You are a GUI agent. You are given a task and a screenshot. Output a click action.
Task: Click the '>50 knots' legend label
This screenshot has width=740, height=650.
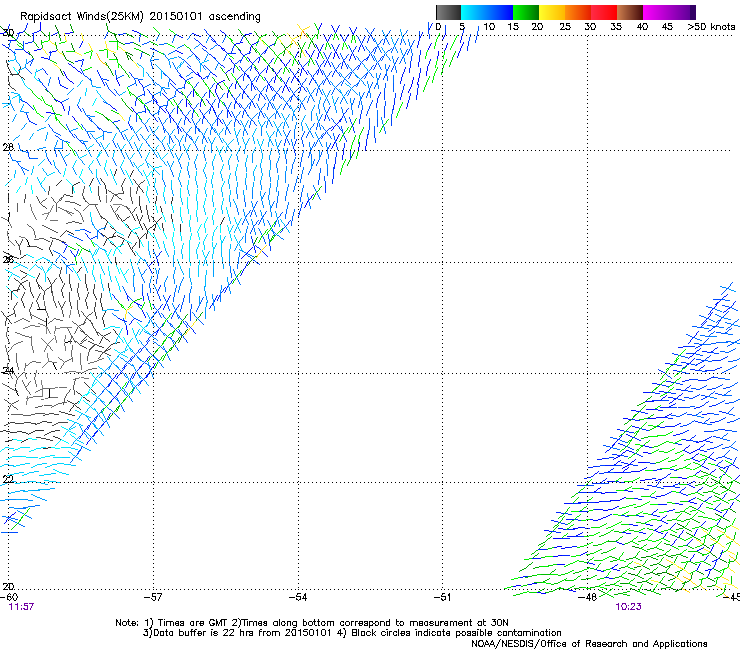[711, 27]
